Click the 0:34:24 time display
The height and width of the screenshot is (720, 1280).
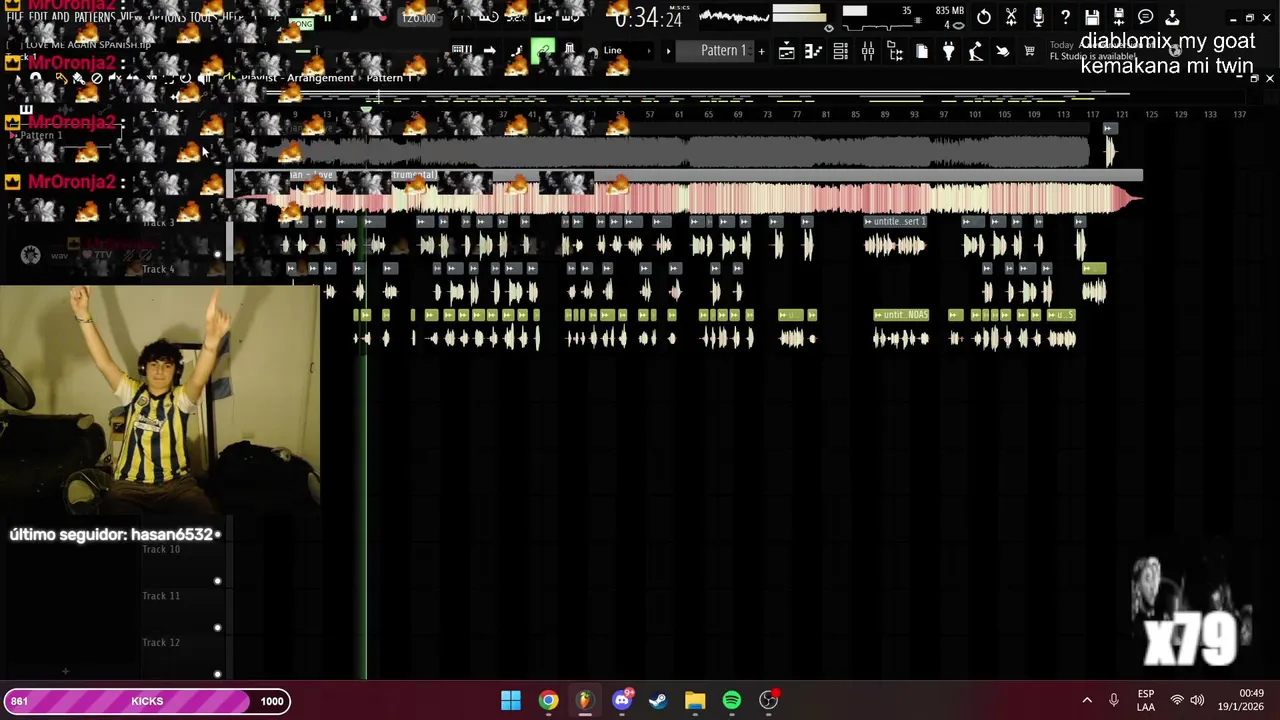pos(648,18)
